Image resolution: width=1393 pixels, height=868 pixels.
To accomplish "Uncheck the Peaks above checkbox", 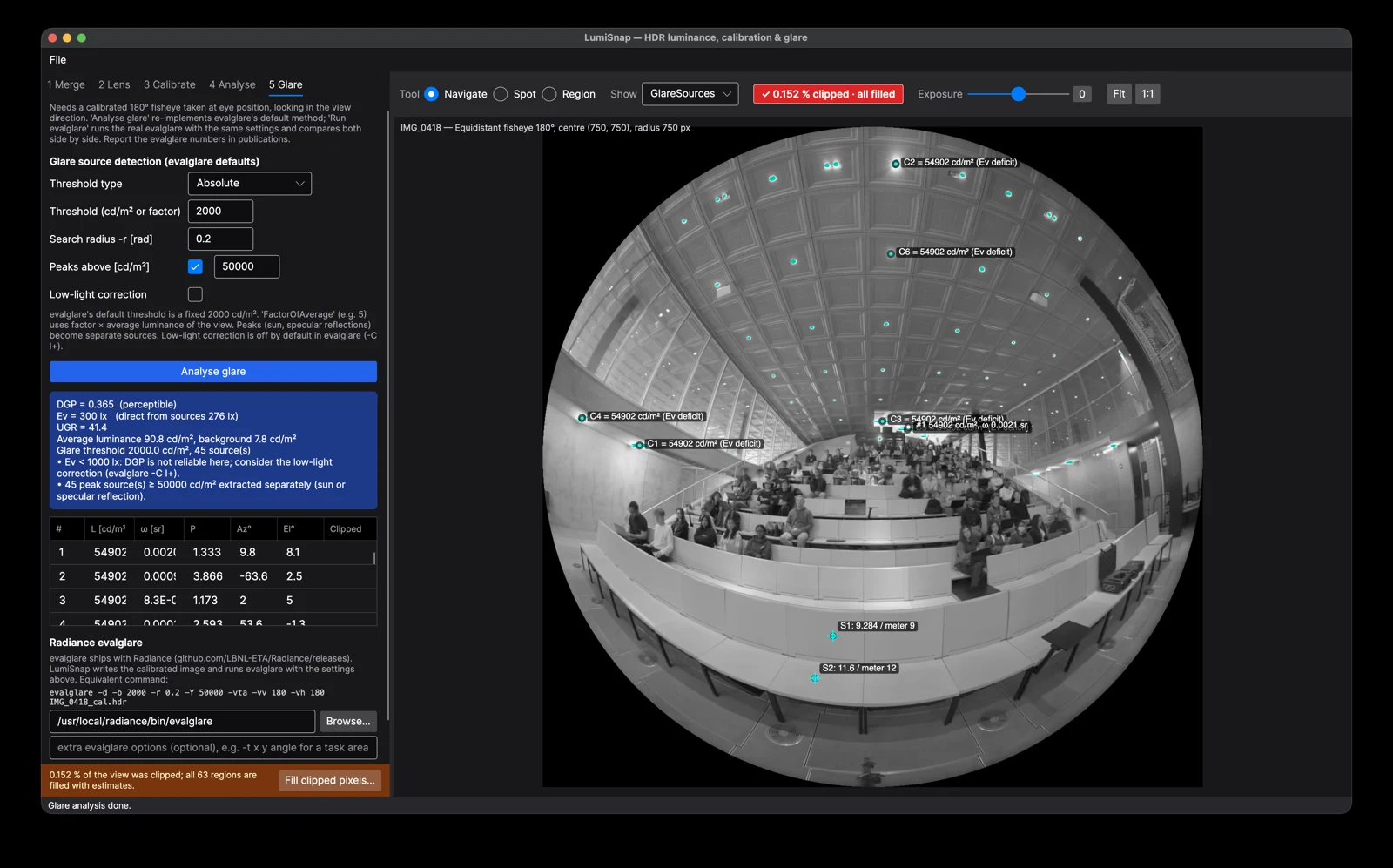I will pyautogui.click(x=195, y=266).
